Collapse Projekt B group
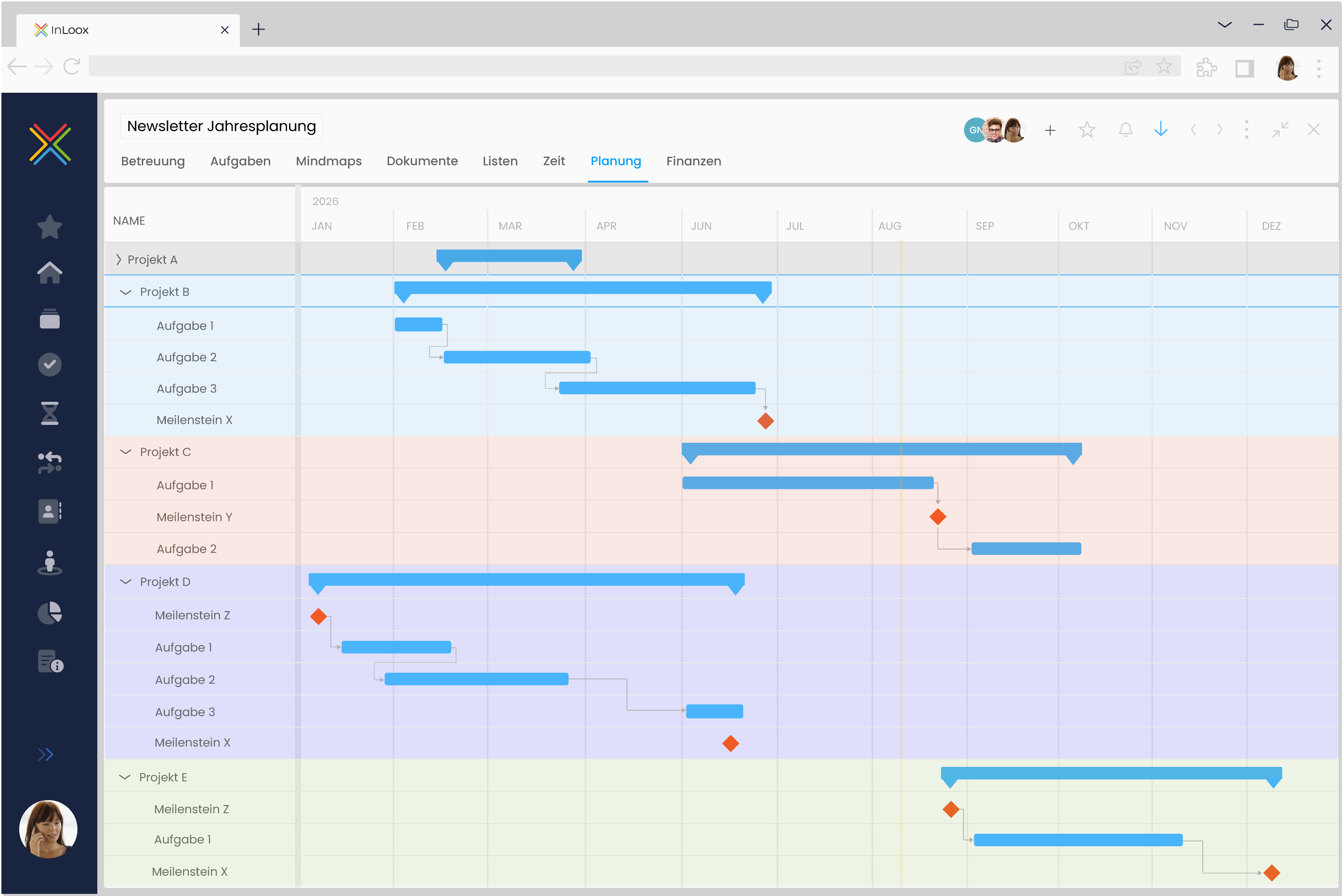This screenshot has height=896, width=1344. click(x=126, y=292)
